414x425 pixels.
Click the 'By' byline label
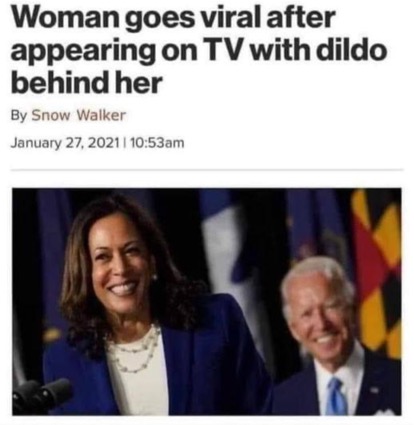19,116
